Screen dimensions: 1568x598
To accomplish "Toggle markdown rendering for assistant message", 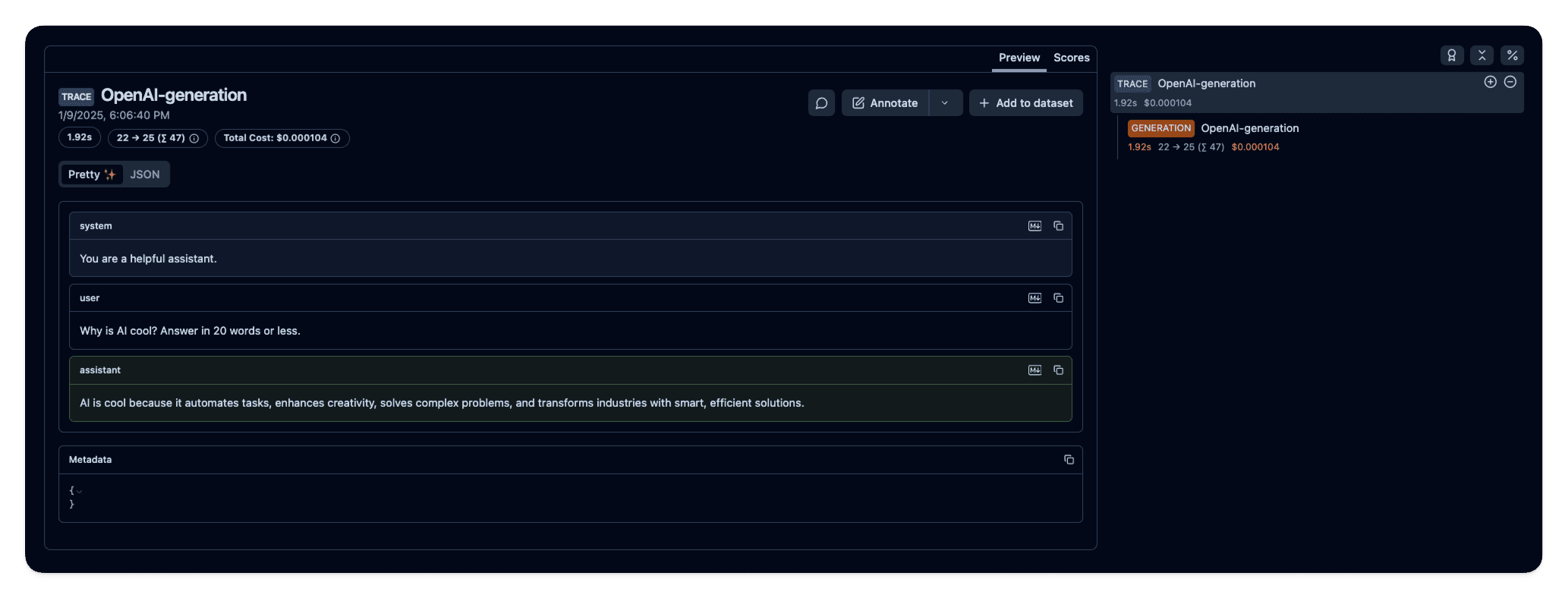I will [x=1034, y=370].
